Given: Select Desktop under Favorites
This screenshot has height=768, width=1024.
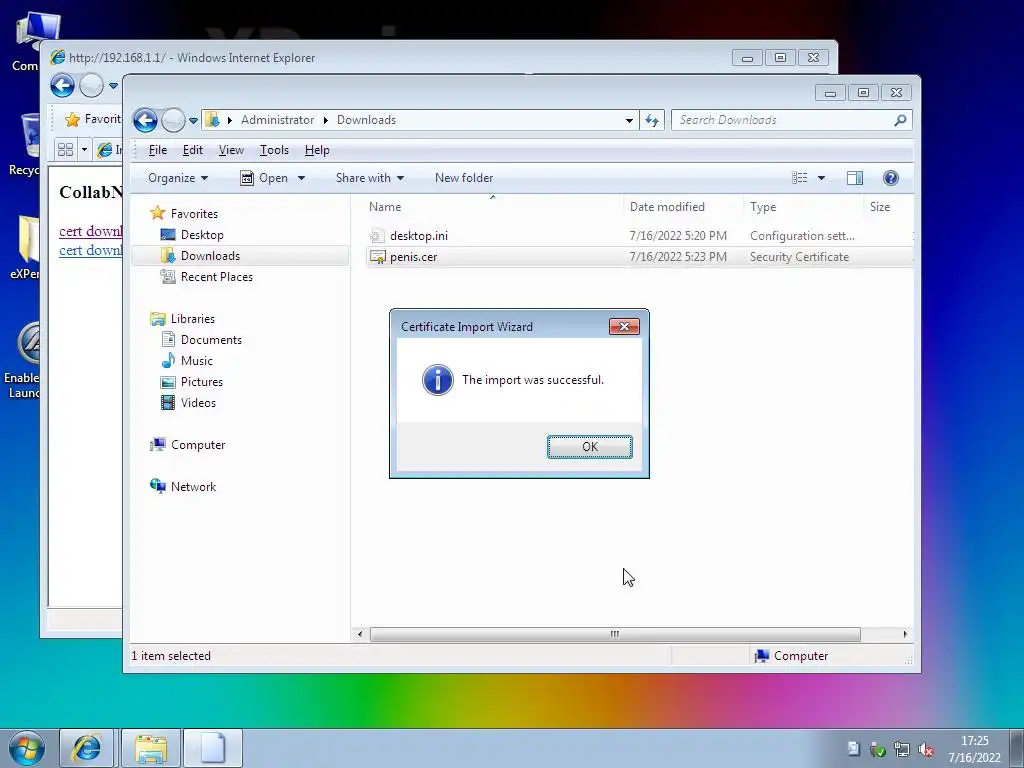Looking at the screenshot, I should coord(202,235).
